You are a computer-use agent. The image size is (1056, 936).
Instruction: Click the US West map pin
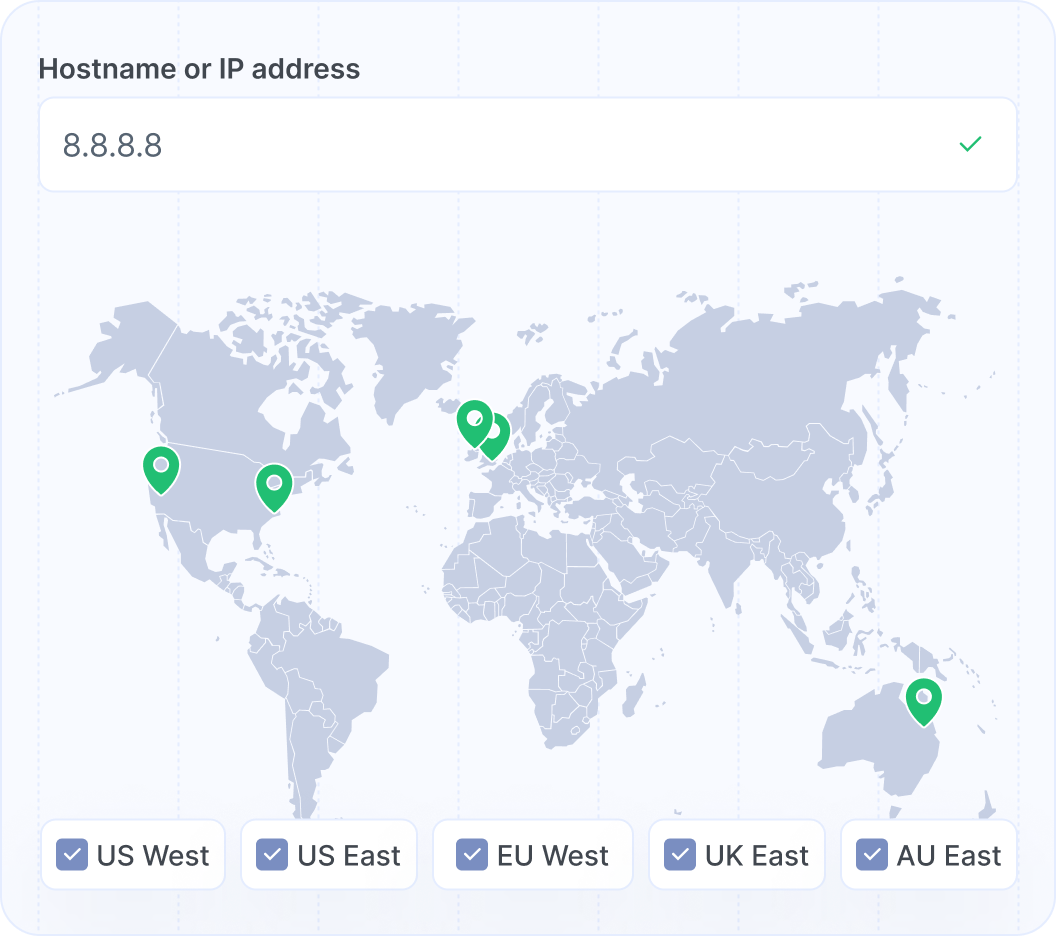pyautogui.click(x=160, y=467)
